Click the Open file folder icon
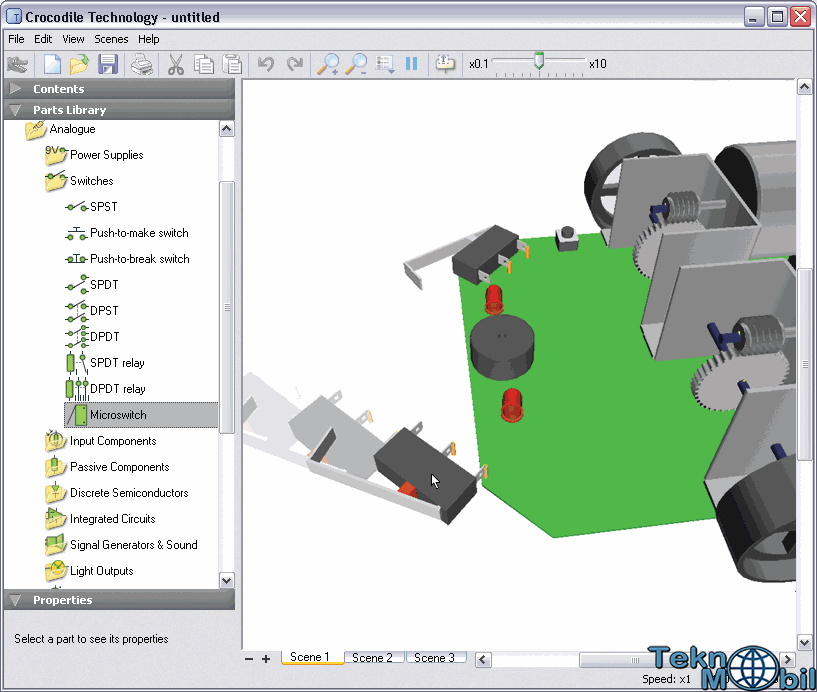The width and height of the screenshot is (817, 692). 79,64
